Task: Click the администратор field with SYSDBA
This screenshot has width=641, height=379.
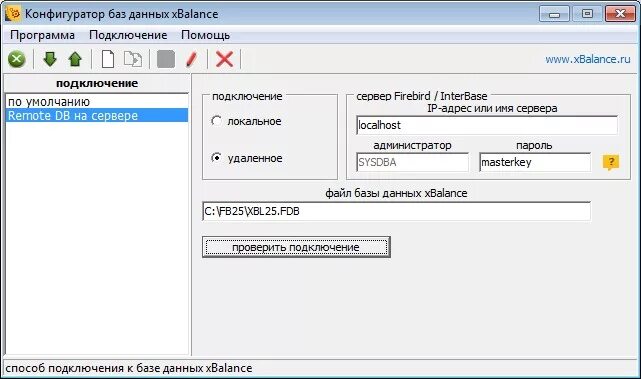Action: pyautogui.click(x=412, y=162)
